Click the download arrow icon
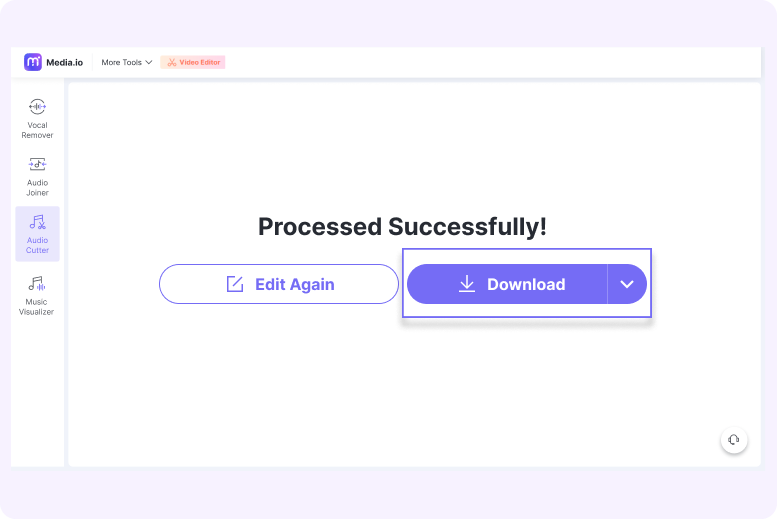 click(467, 284)
